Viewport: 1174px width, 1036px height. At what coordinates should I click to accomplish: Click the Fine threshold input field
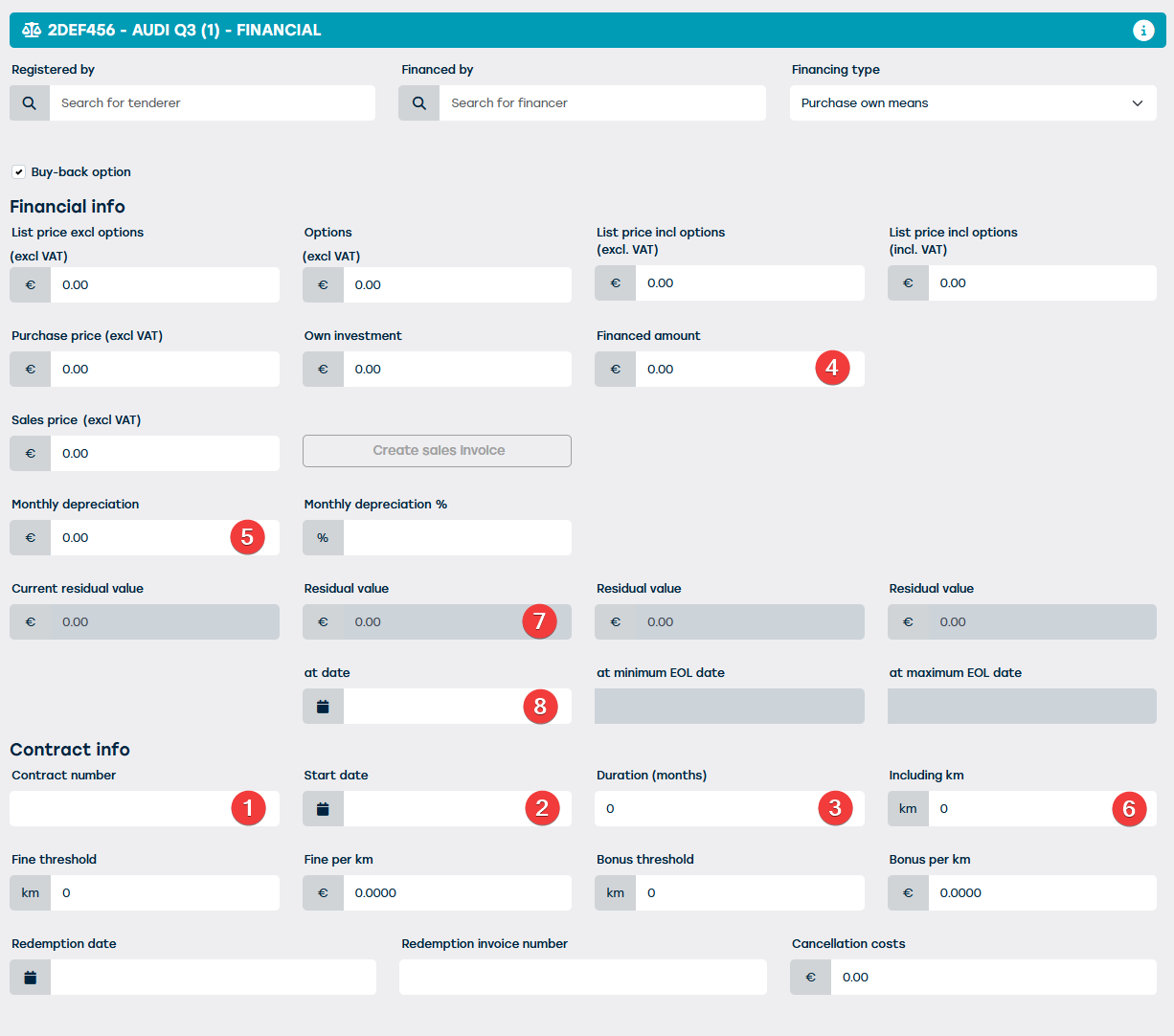tap(165, 893)
